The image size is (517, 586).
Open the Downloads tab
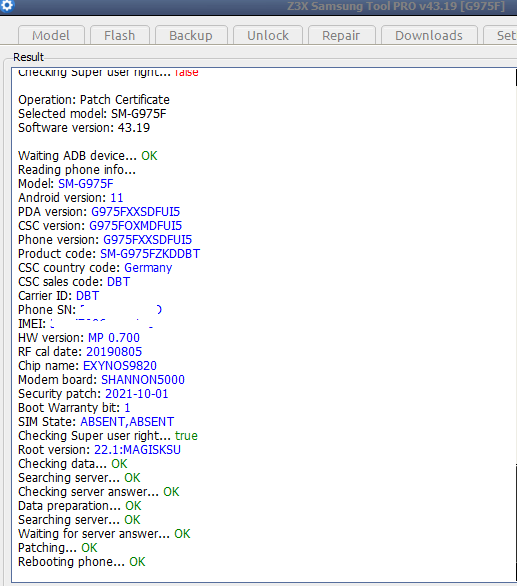tap(429, 36)
